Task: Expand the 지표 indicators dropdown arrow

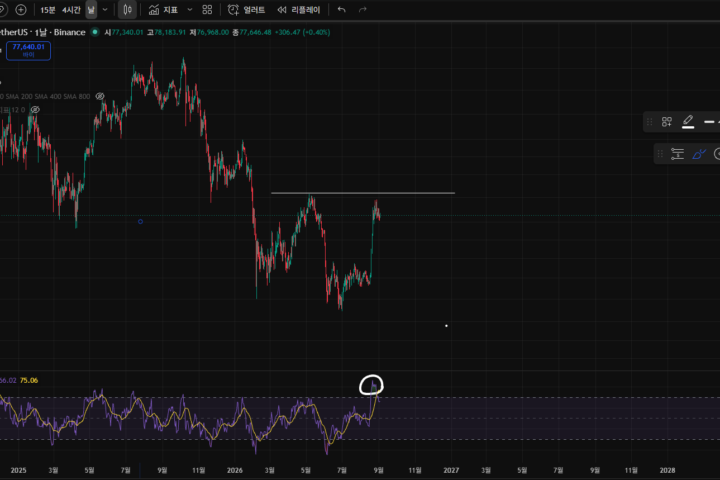Action: pyautogui.click(x=190, y=10)
